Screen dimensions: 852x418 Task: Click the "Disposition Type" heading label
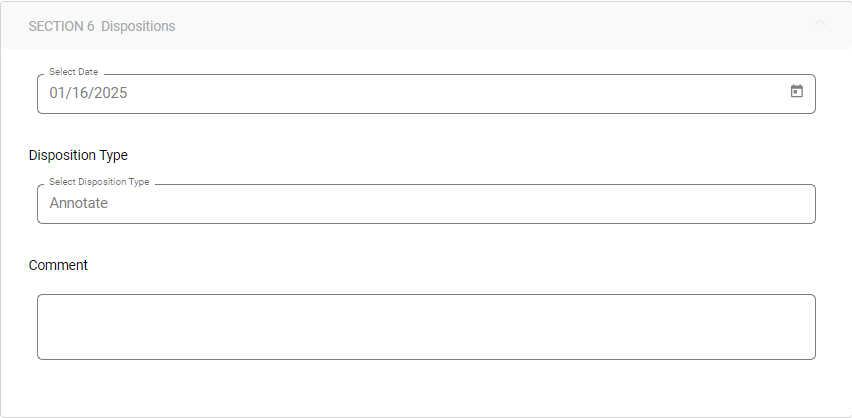pos(78,155)
